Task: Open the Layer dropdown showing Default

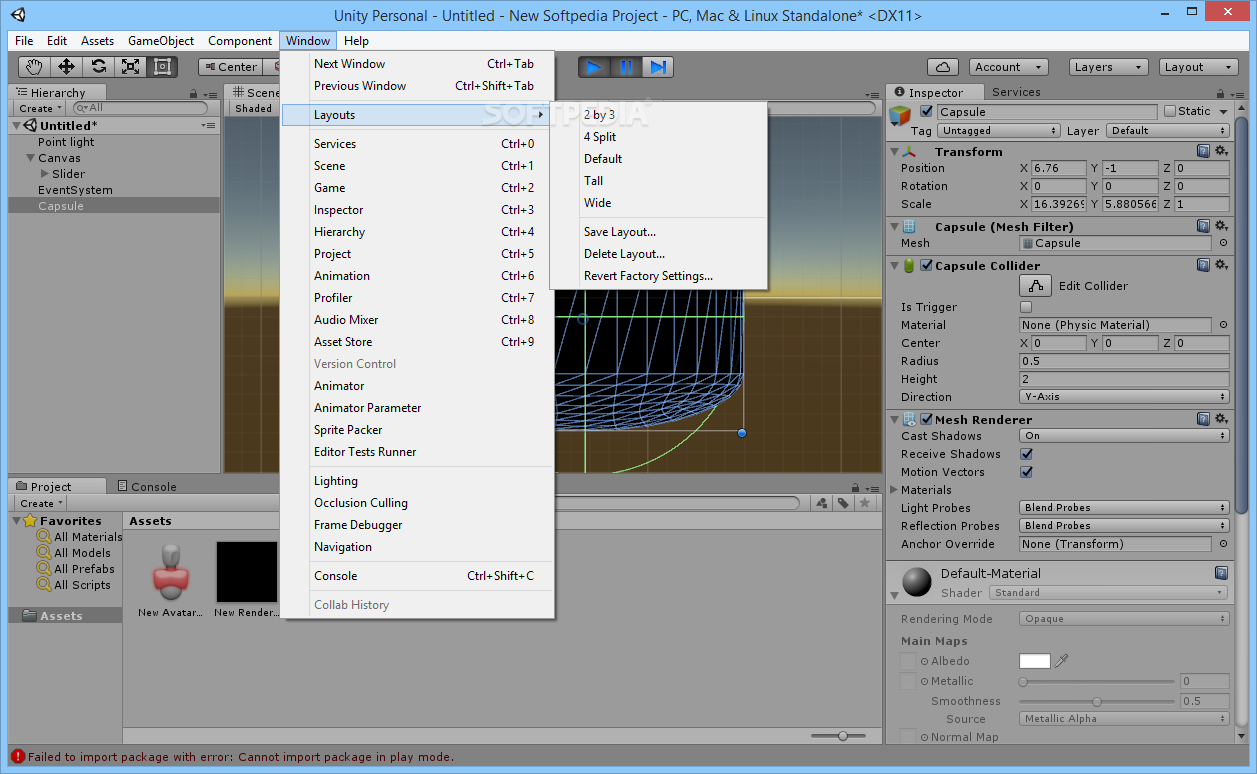Action: pyautogui.click(x=1167, y=131)
